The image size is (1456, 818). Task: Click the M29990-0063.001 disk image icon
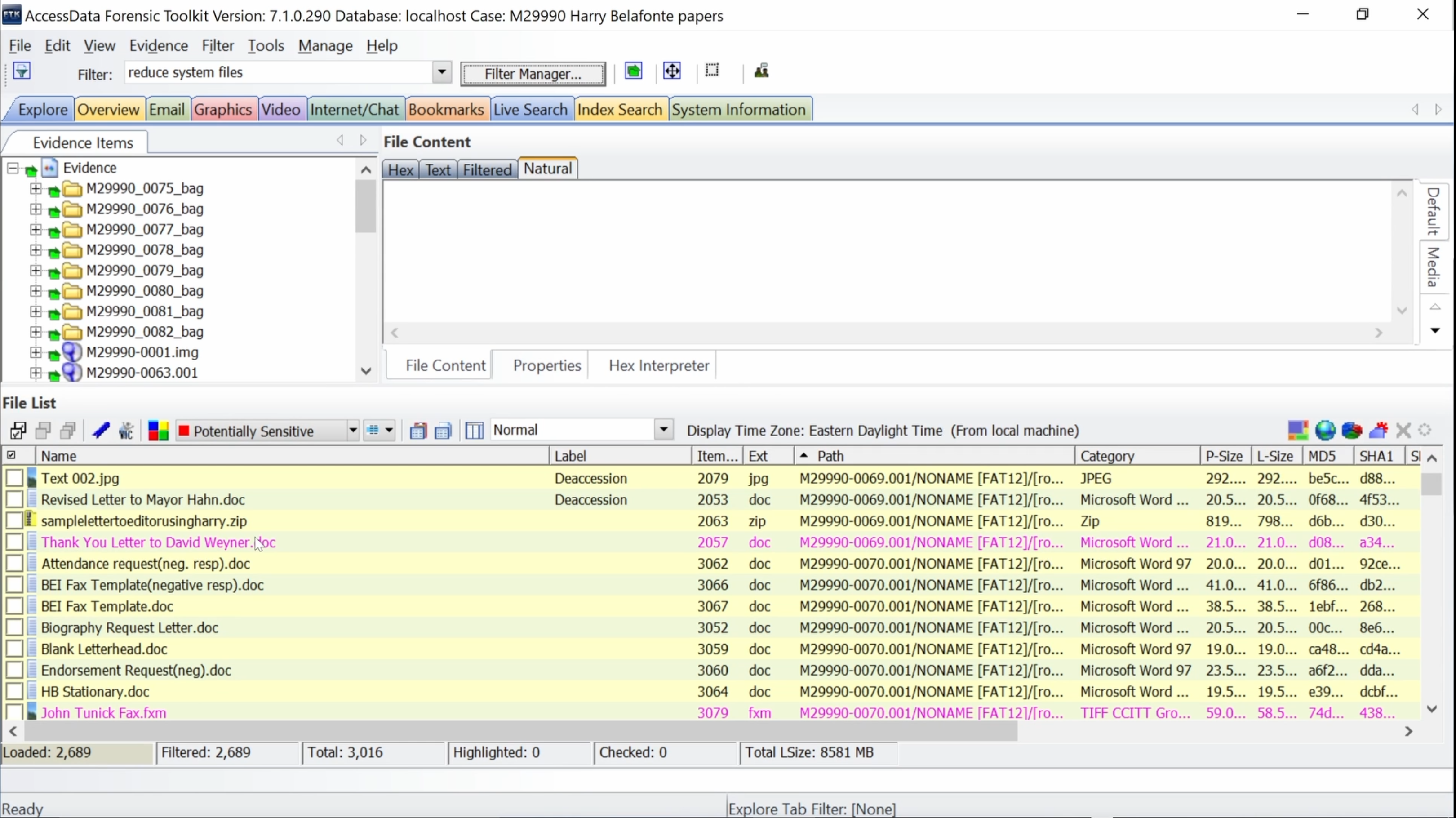point(72,373)
